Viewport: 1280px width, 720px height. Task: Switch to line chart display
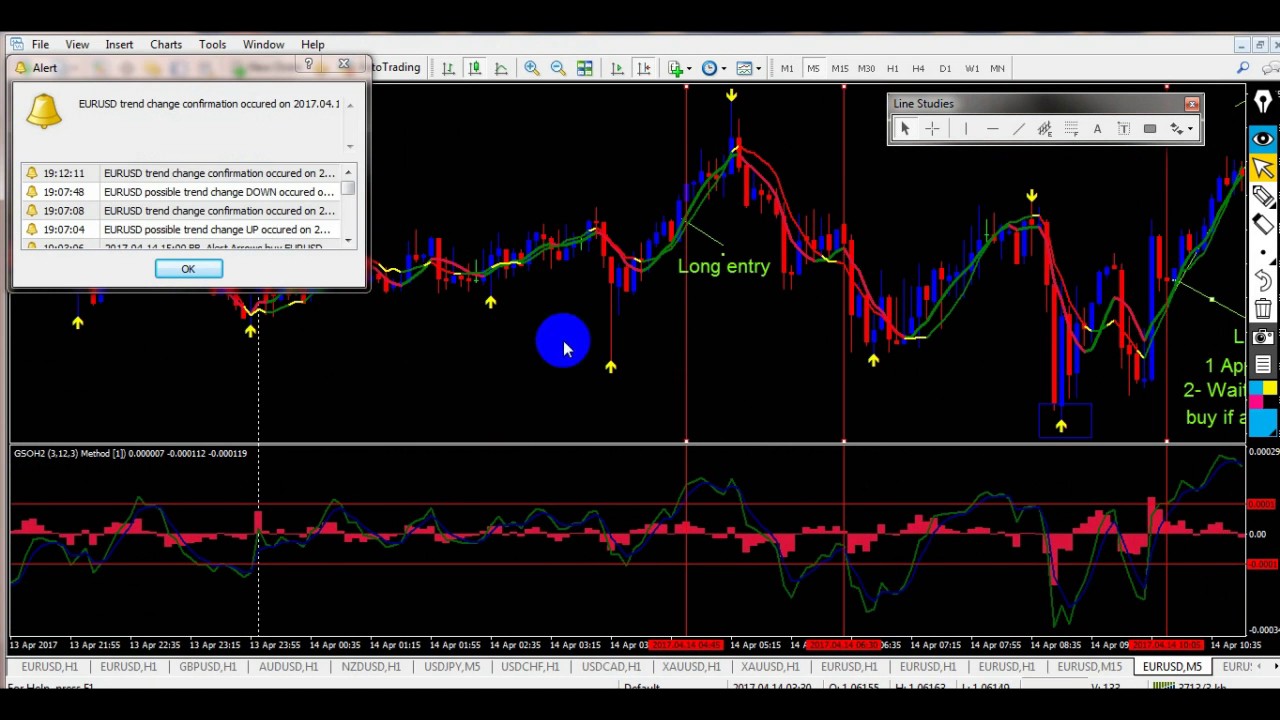pos(501,68)
